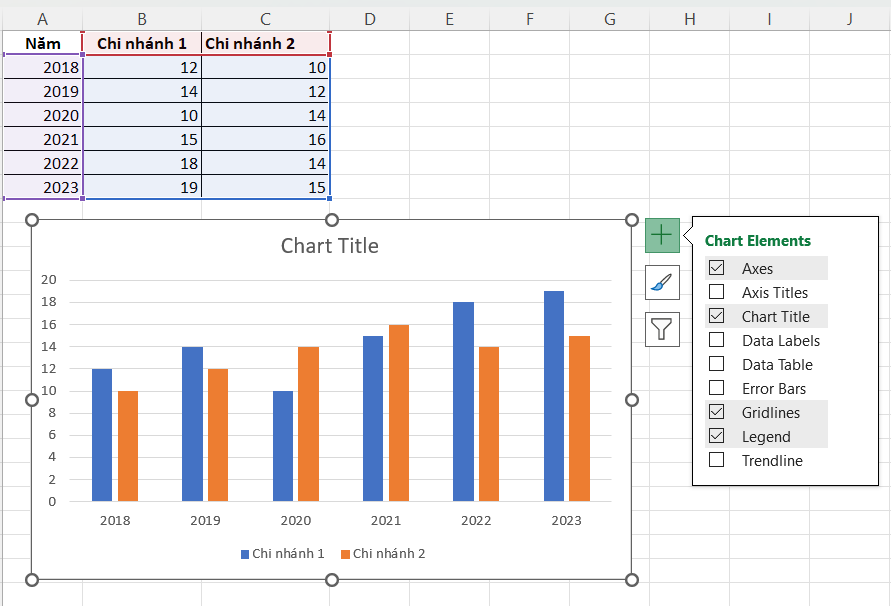Viewport: 891px width, 606px height.
Task: Select the cell containing year 2018
Action: pyautogui.click(x=43, y=67)
